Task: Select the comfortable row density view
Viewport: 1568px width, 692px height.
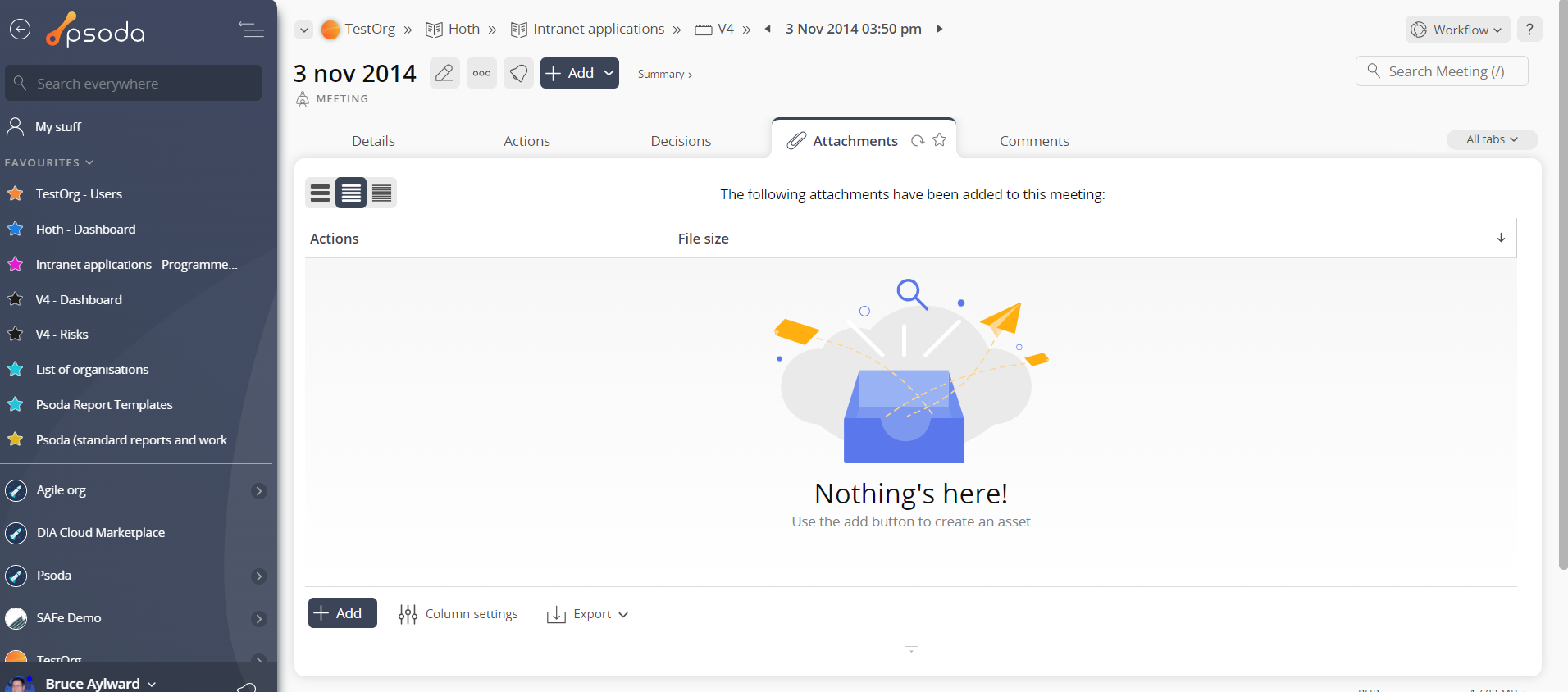Action: (x=320, y=193)
